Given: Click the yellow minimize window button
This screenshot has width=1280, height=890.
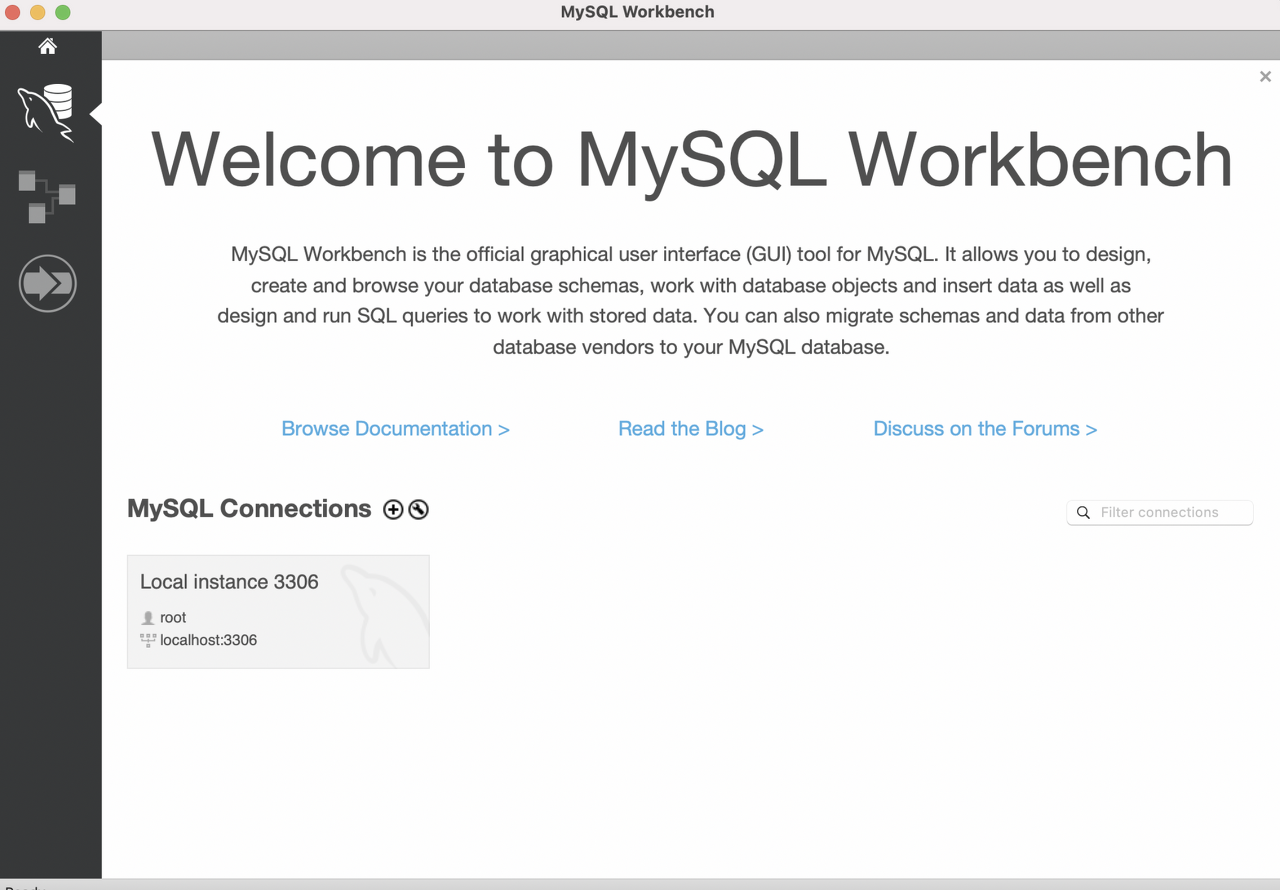Looking at the screenshot, I should point(38,13).
